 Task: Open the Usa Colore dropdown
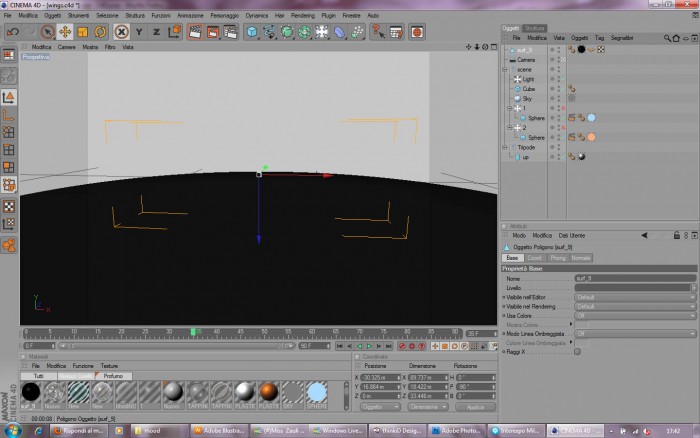click(x=635, y=316)
